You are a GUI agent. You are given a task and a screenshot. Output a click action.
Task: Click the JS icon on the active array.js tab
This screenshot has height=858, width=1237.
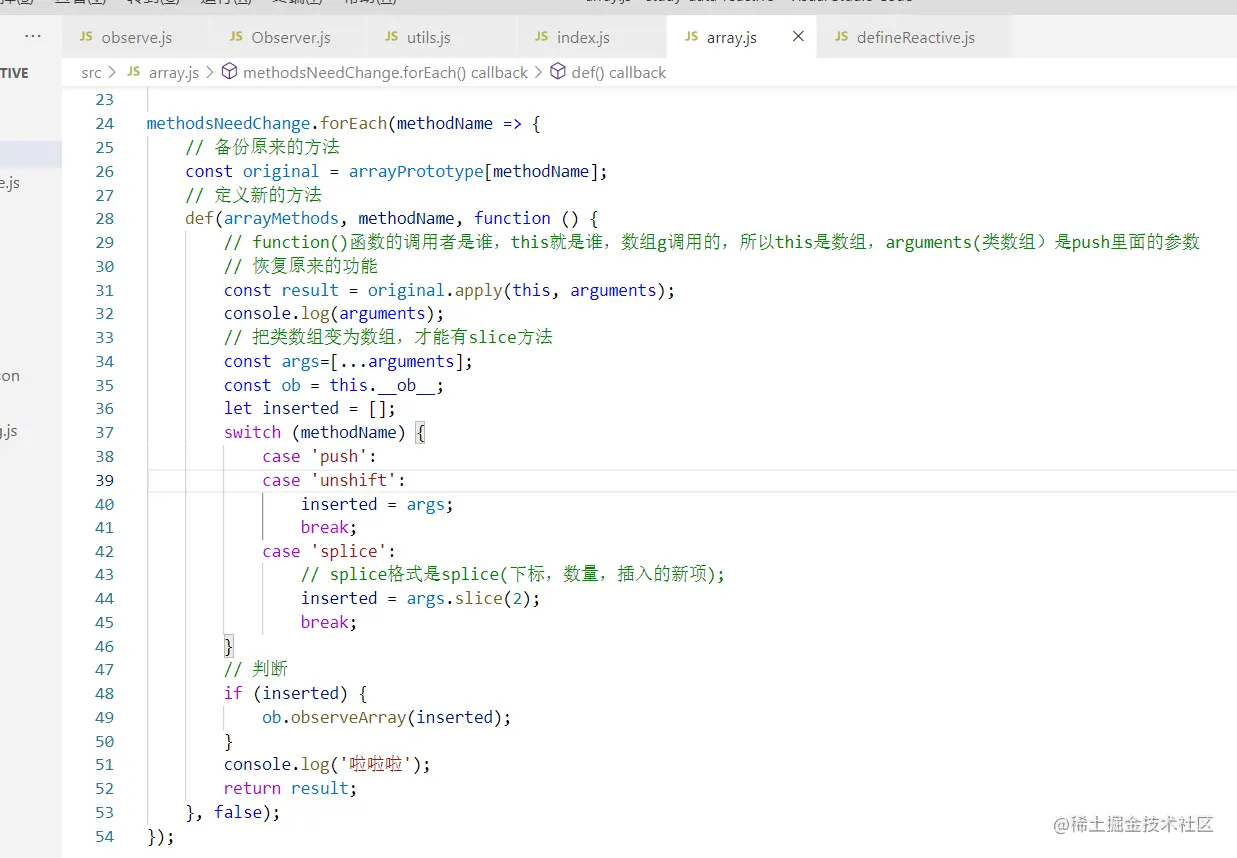tap(691, 37)
